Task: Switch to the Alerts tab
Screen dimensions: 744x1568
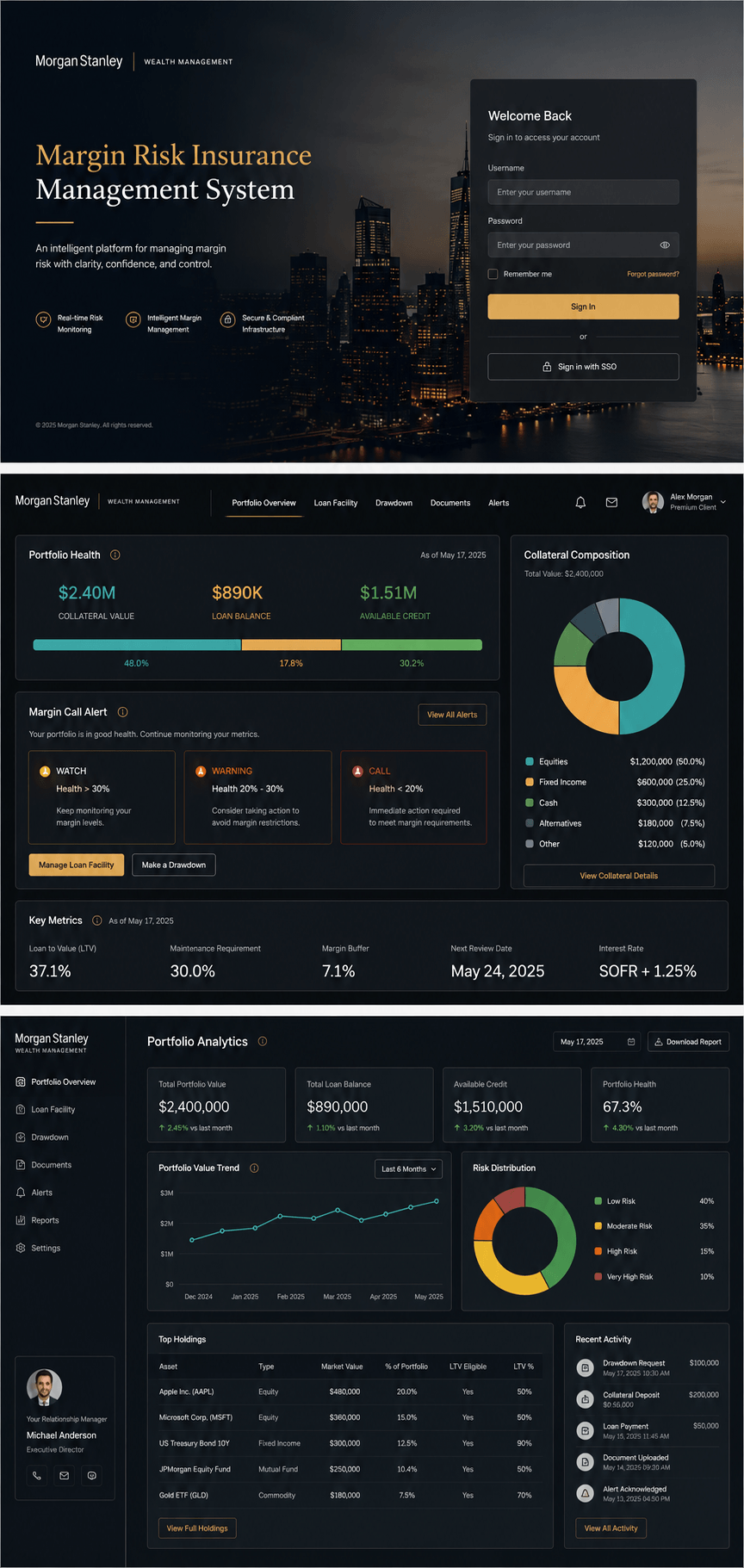Action: [x=499, y=503]
